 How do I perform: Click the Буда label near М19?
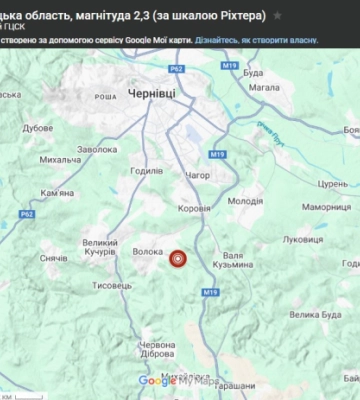click(x=253, y=73)
